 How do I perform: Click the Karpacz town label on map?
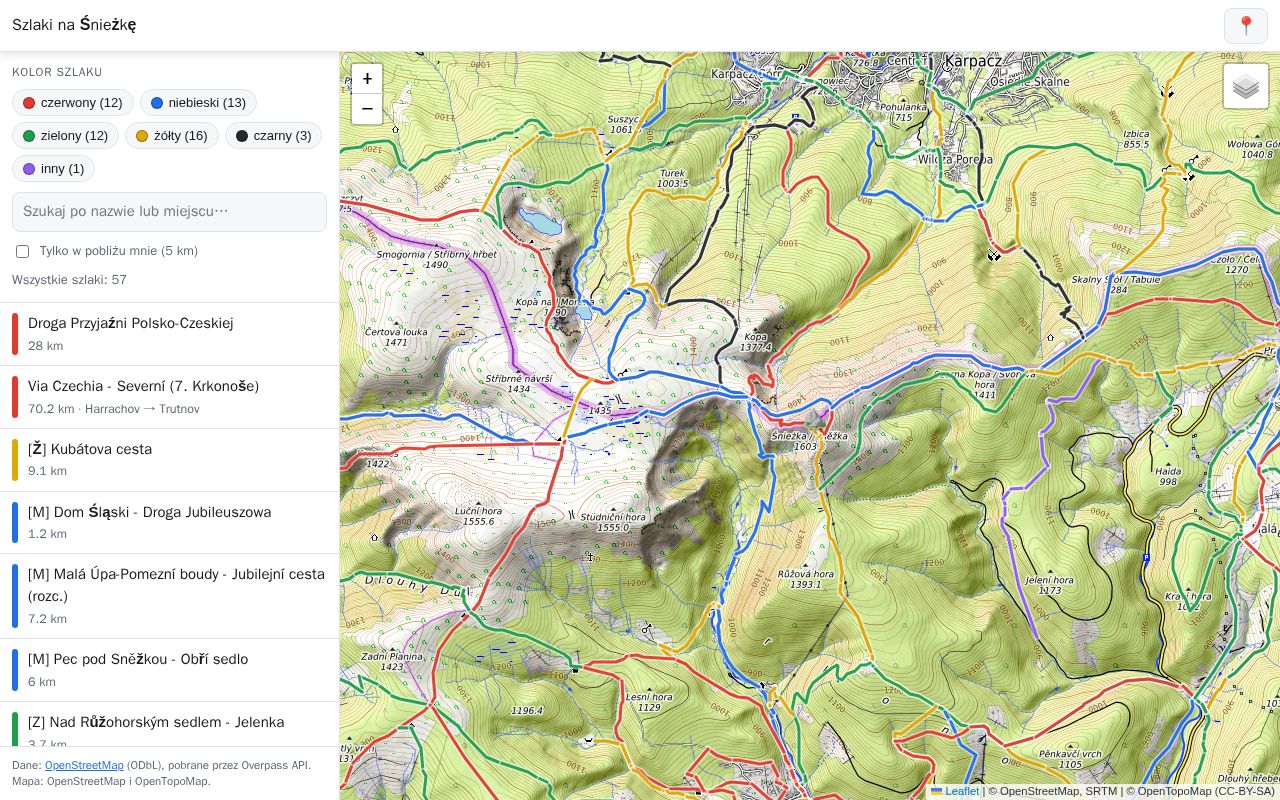[x=972, y=61]
